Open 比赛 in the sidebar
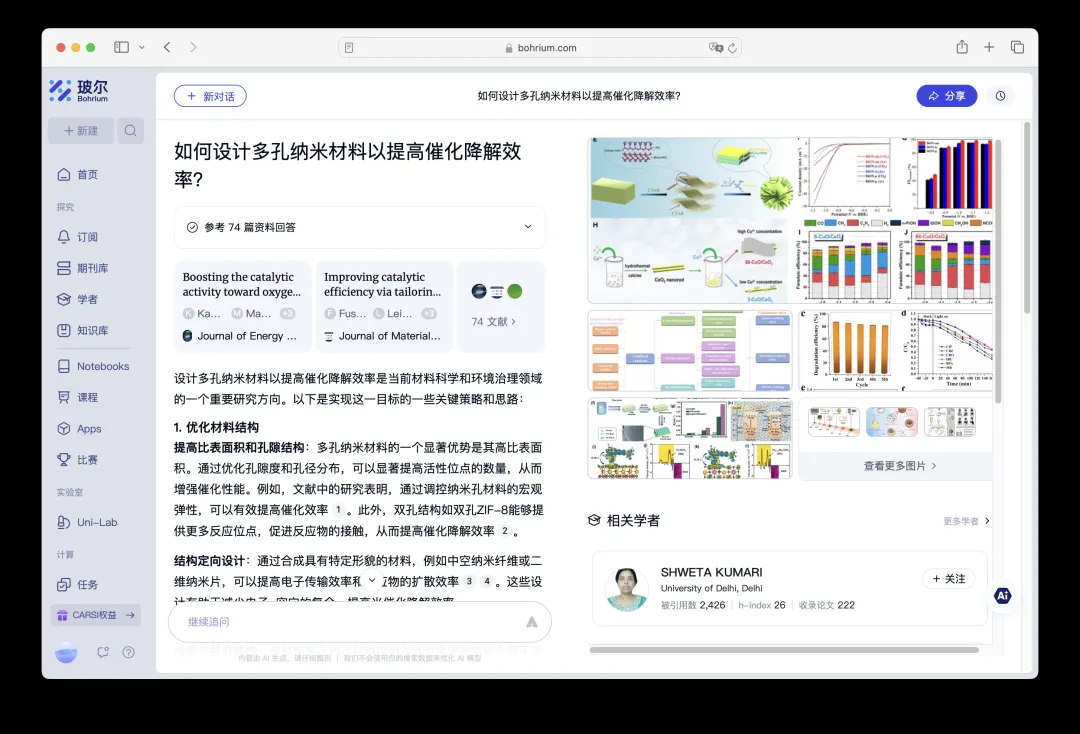Image resolution: width=1080 pixels, height=734 pixels. click(x=77, y=459)
